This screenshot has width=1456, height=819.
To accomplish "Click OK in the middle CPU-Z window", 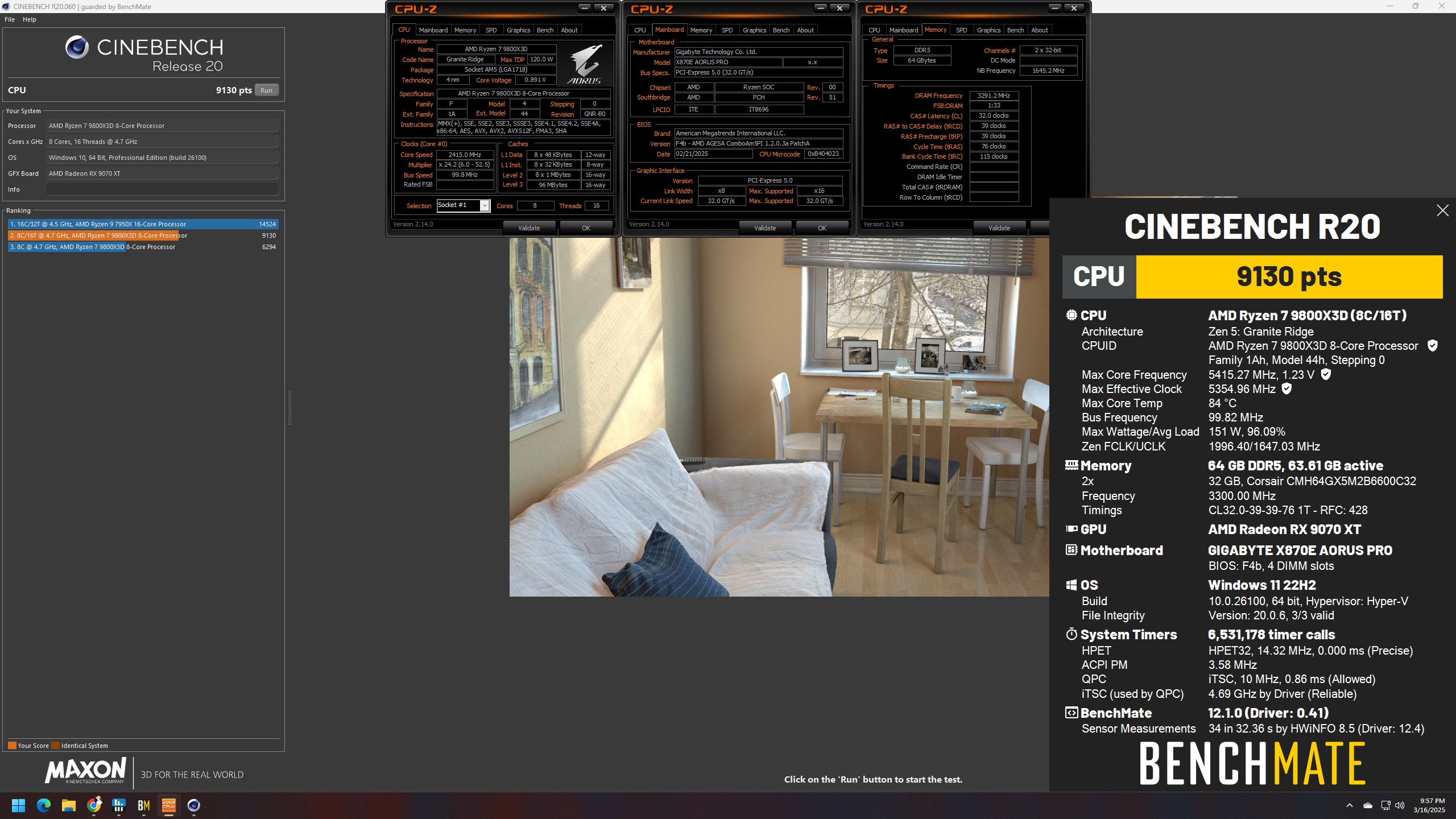I will 822,228.
